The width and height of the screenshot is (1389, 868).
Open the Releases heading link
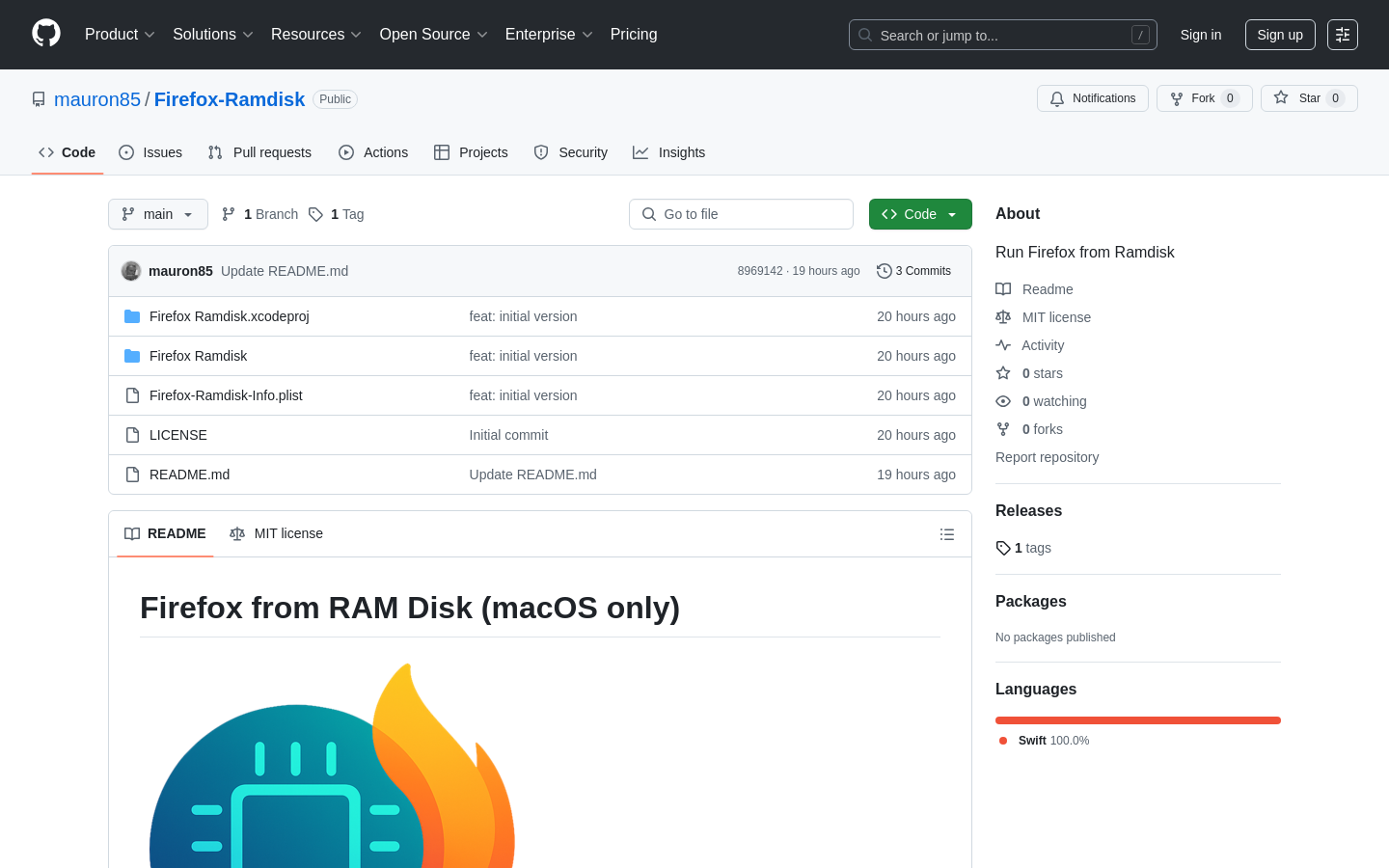1028,511
